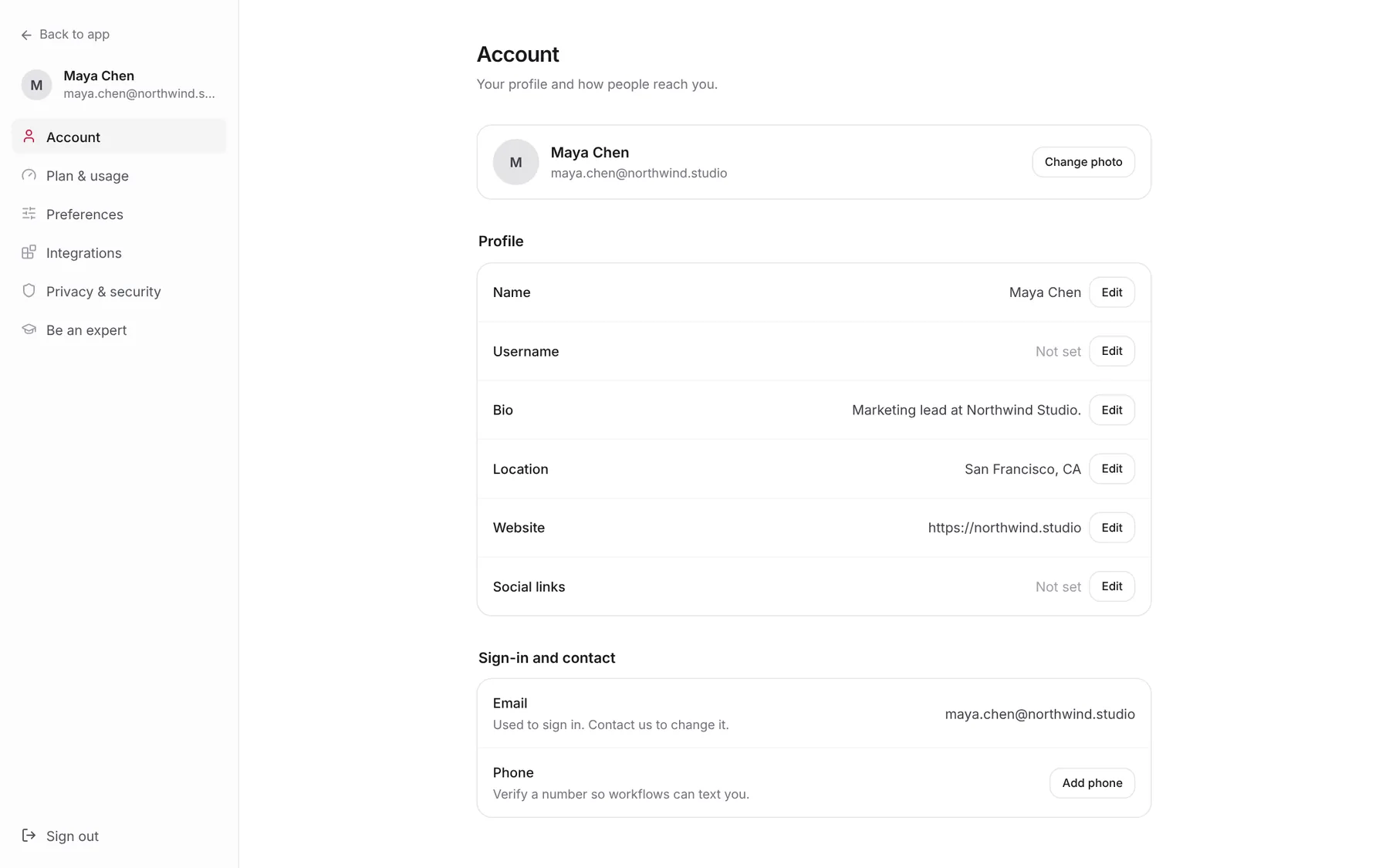Switch to Integrations settings
Image resolution: width=1389 pixels, height=868 pixels.
tap(120, 253)
